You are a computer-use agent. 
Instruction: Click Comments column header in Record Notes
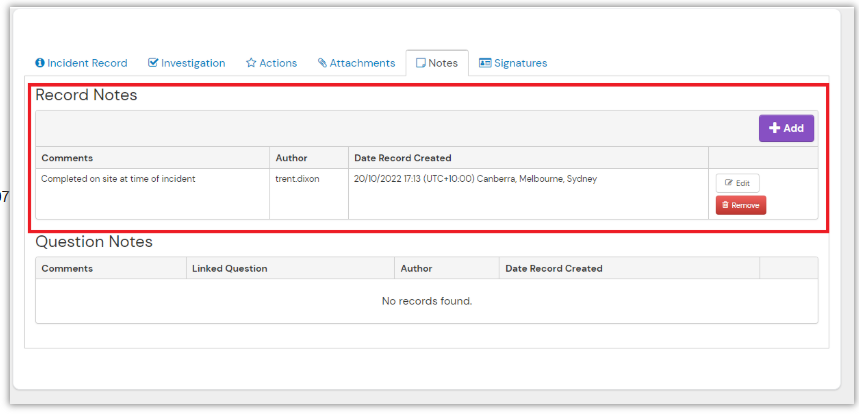click(x=67, y=158)
